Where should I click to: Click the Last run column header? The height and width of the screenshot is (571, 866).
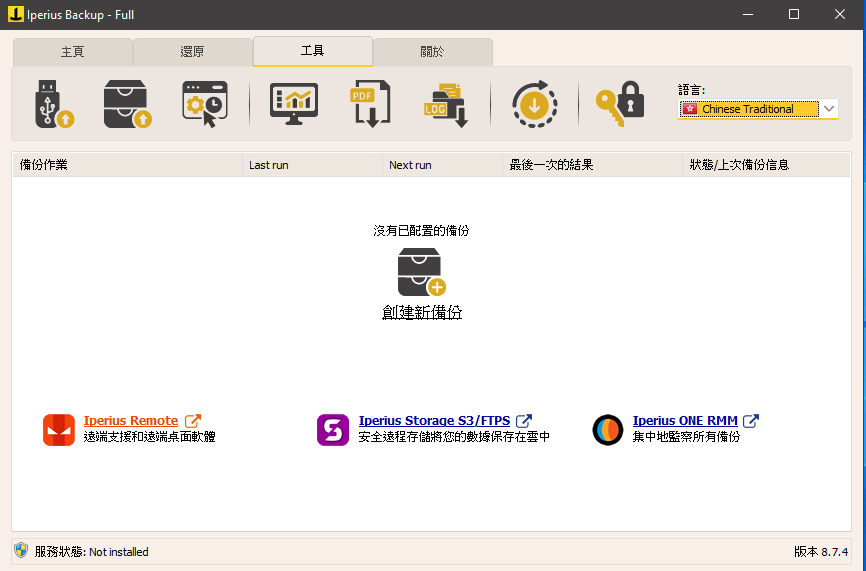point(270,165)
